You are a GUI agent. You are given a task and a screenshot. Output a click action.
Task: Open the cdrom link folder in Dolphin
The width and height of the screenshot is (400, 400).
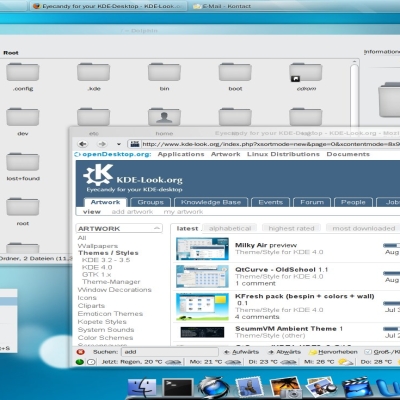306,77
